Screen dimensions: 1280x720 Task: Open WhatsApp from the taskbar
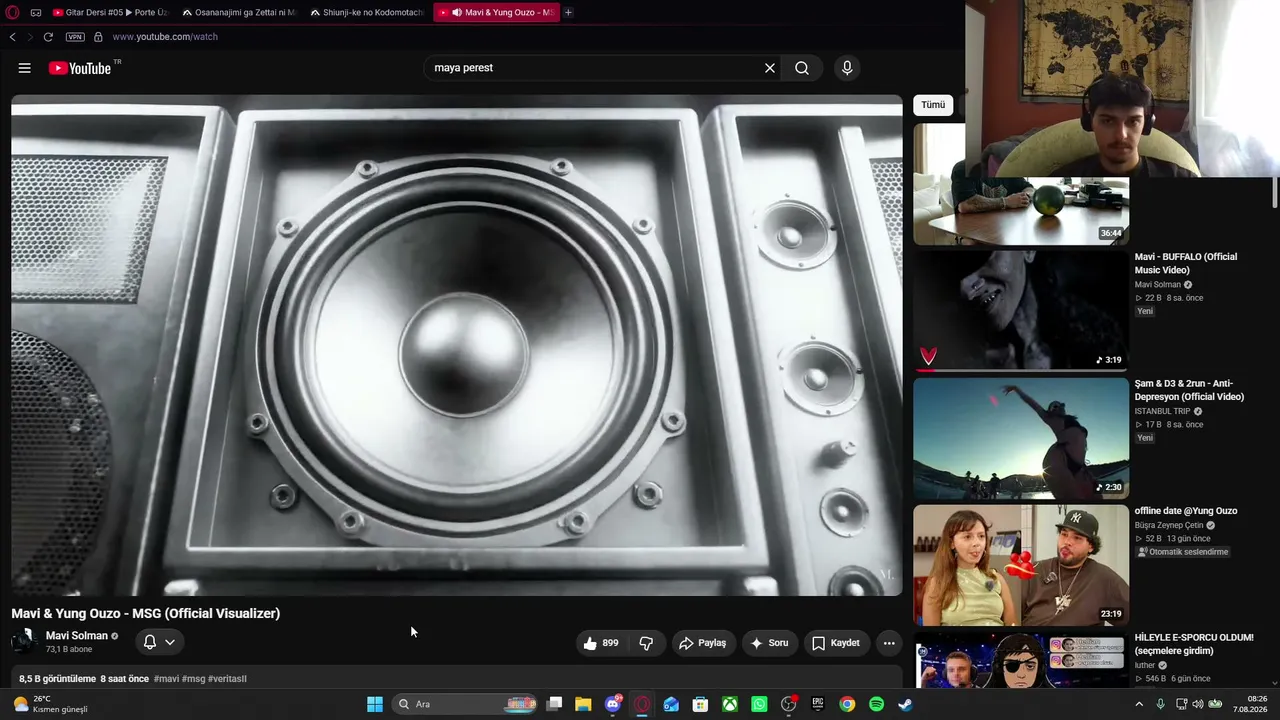click(759, 704)
